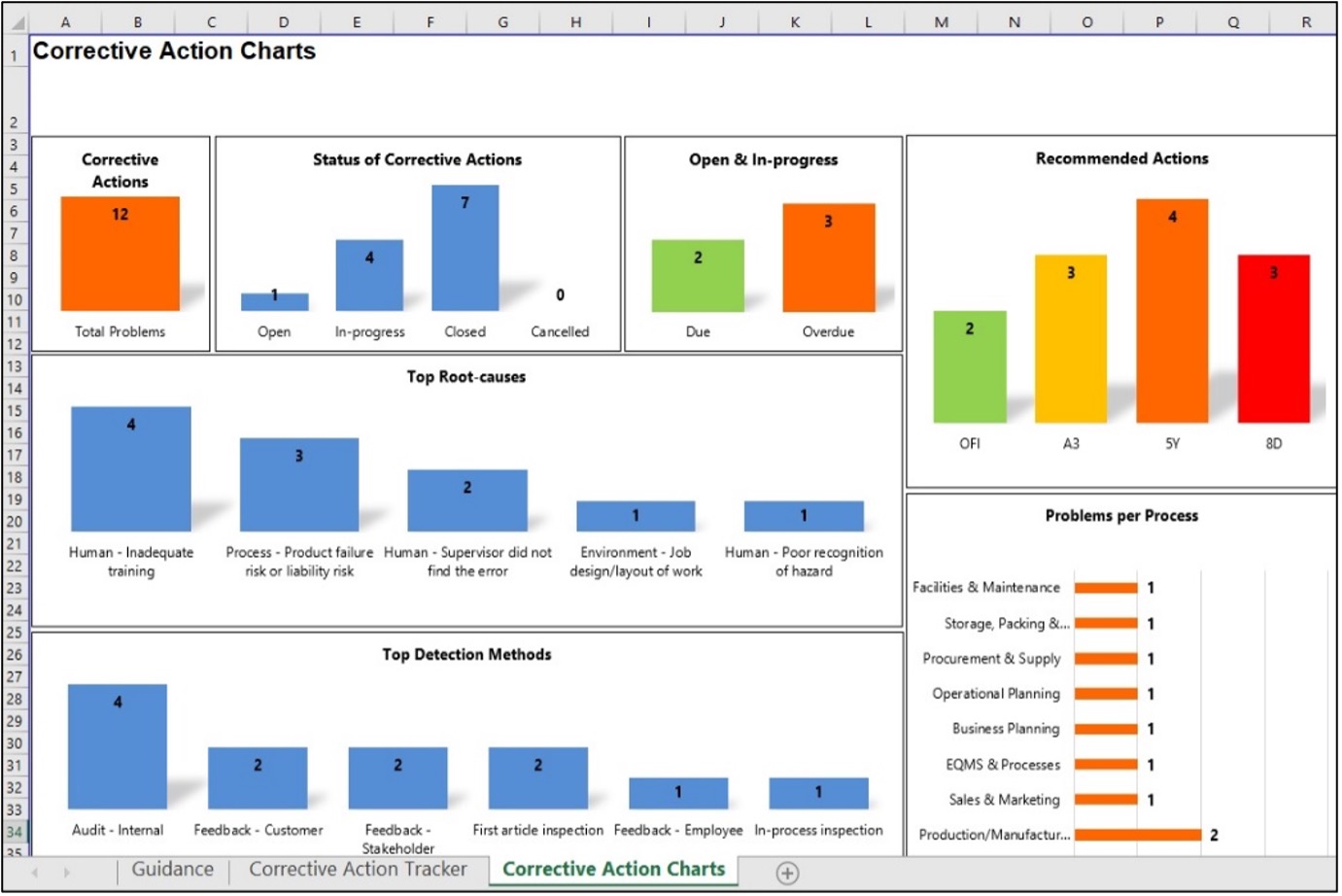Select the Corrective Action Charts tab
The image size is (1342, 896).
click(x=613, y=870)
